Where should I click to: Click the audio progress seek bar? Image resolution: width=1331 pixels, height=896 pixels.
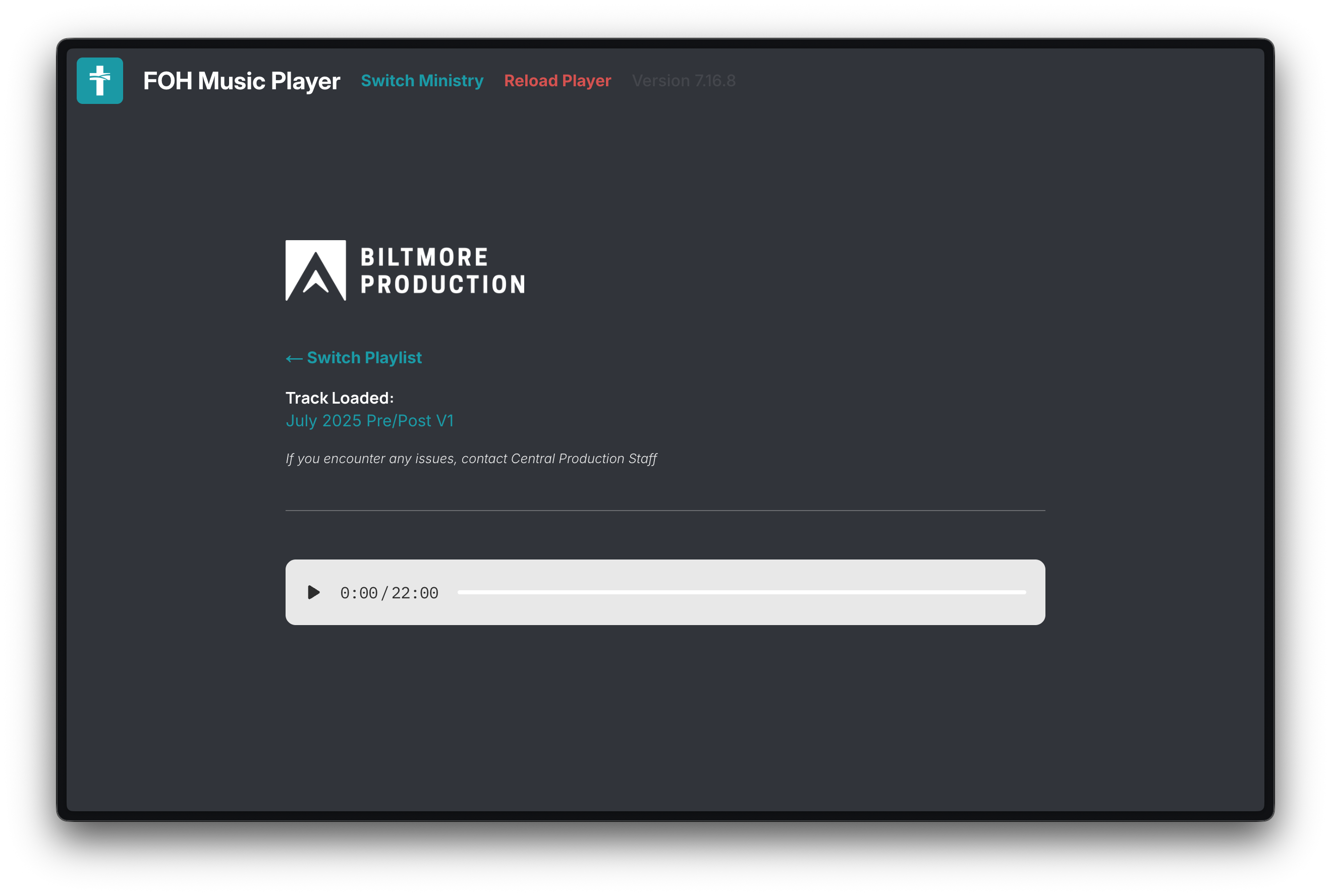[741, 593]
